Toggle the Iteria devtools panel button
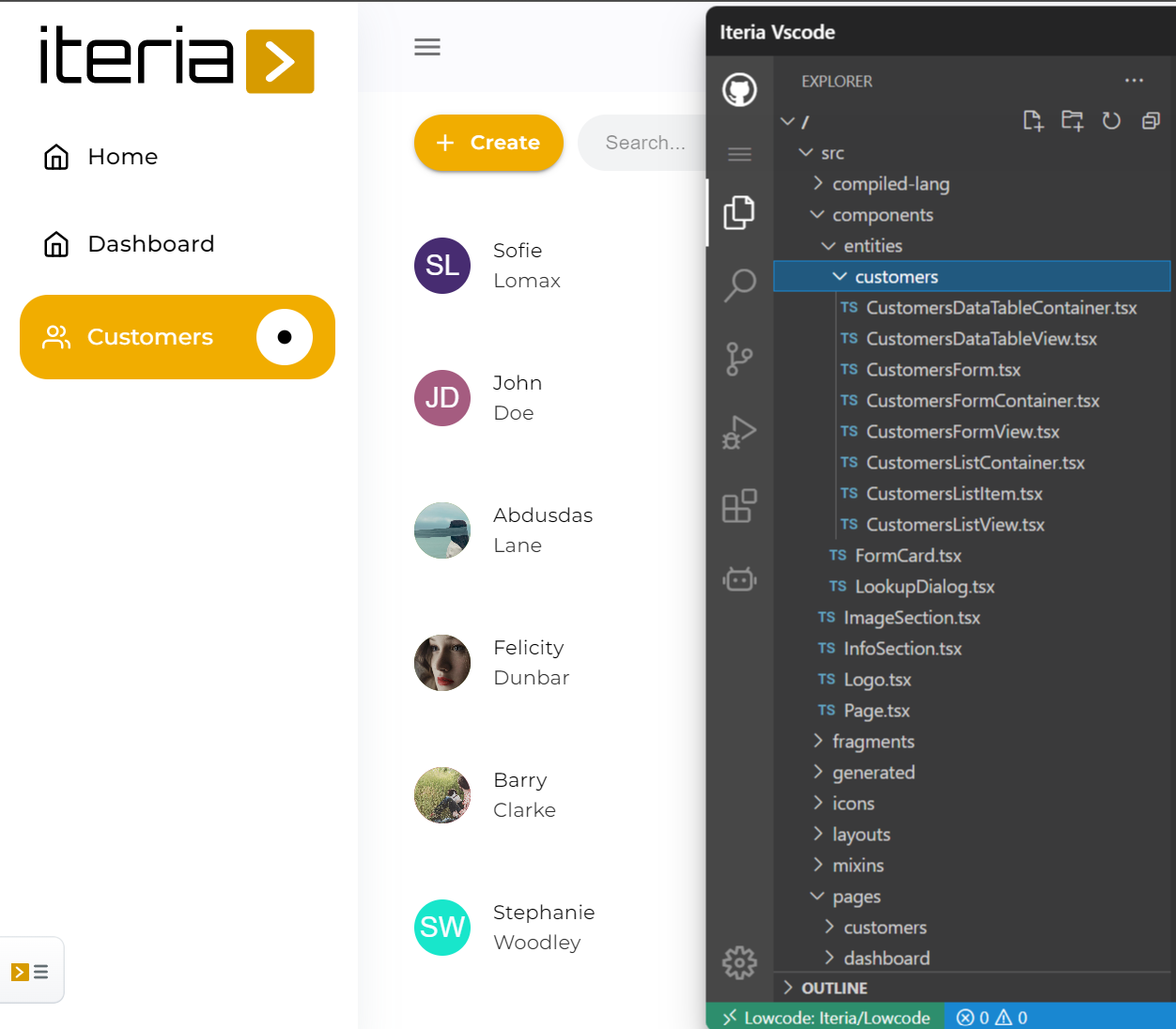 [x=31, y=972]
